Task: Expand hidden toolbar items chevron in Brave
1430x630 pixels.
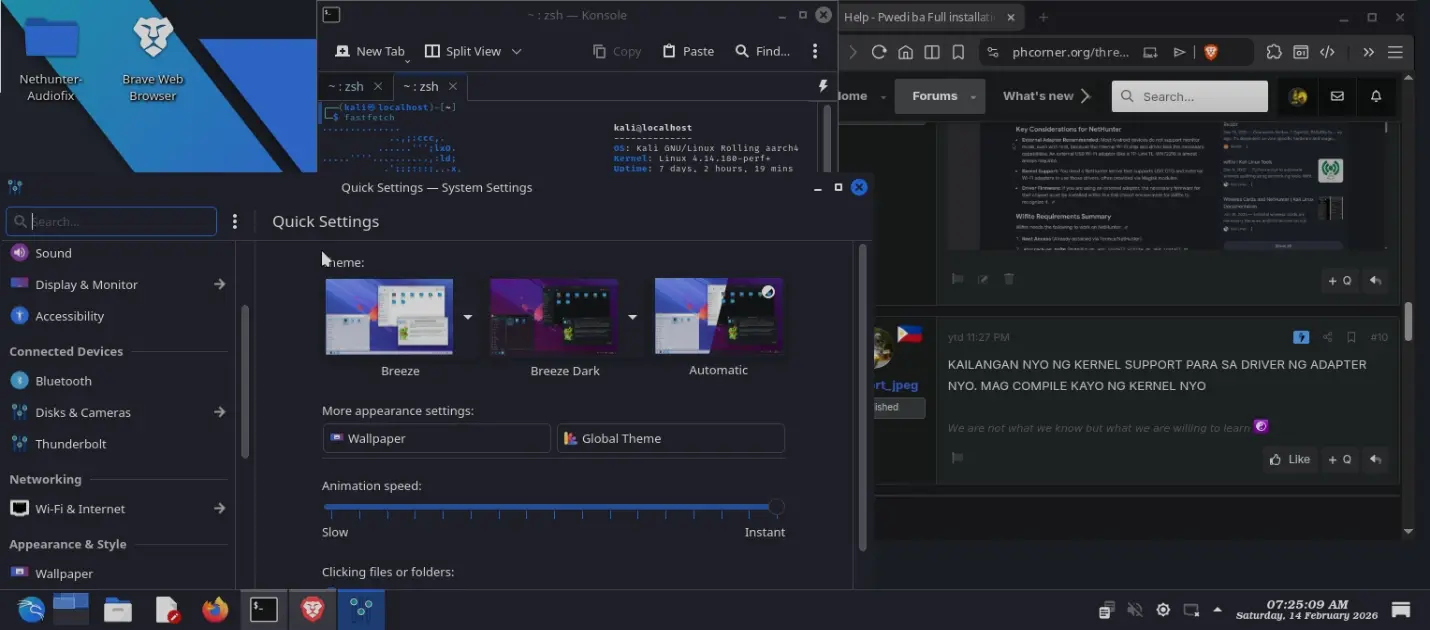Action: (1368, 52)
